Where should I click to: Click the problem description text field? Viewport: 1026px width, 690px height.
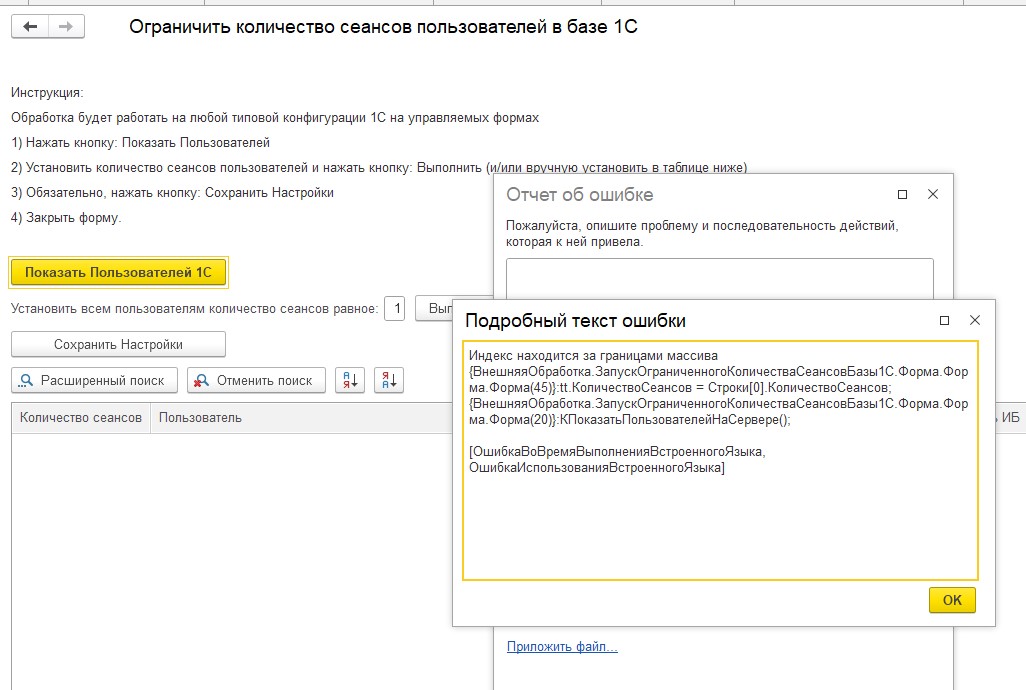tap(720, 279)
